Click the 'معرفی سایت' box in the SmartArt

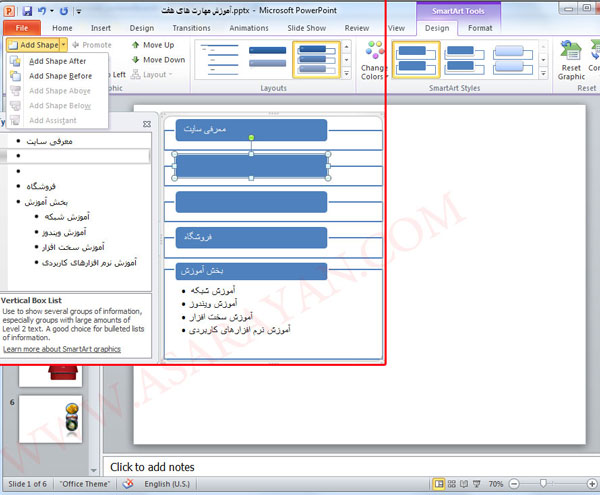[x=251, y=130]
